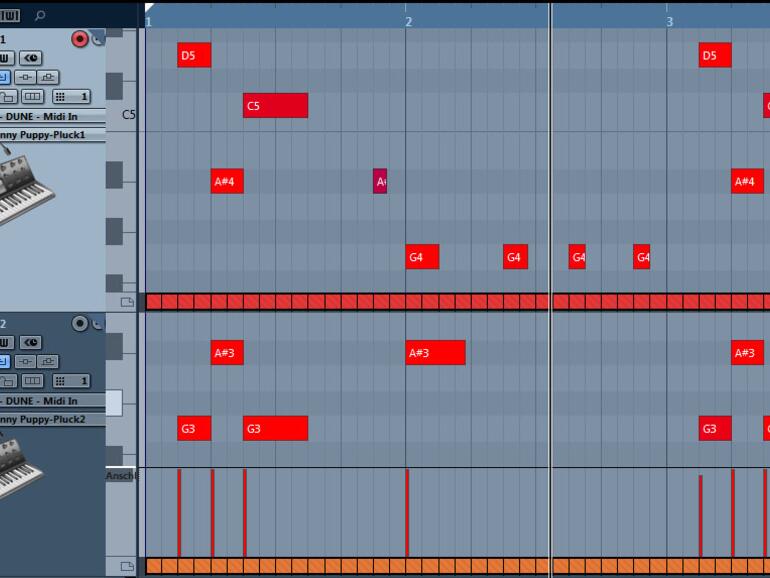Toggle the monitor button on track 2
Image resolution: width=770 pixels, height=578 pixels.
(x=99, y=324)
